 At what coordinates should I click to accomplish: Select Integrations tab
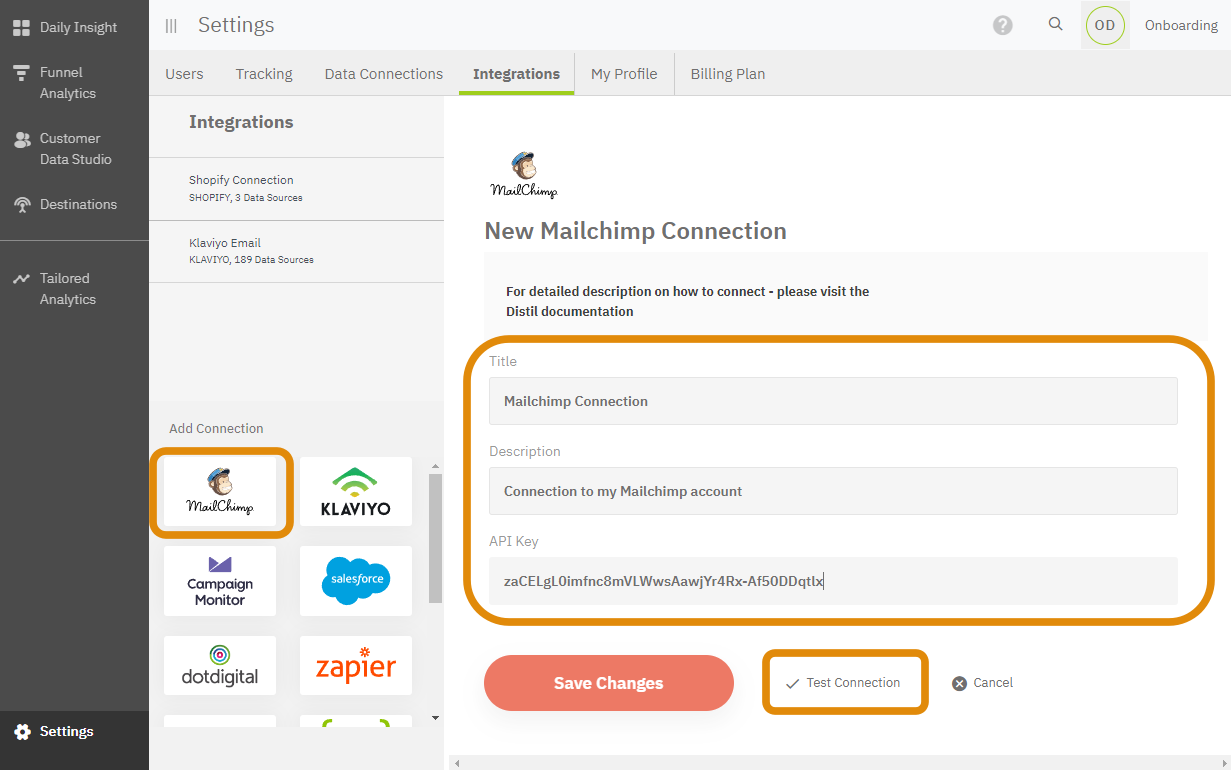[516, 74]
